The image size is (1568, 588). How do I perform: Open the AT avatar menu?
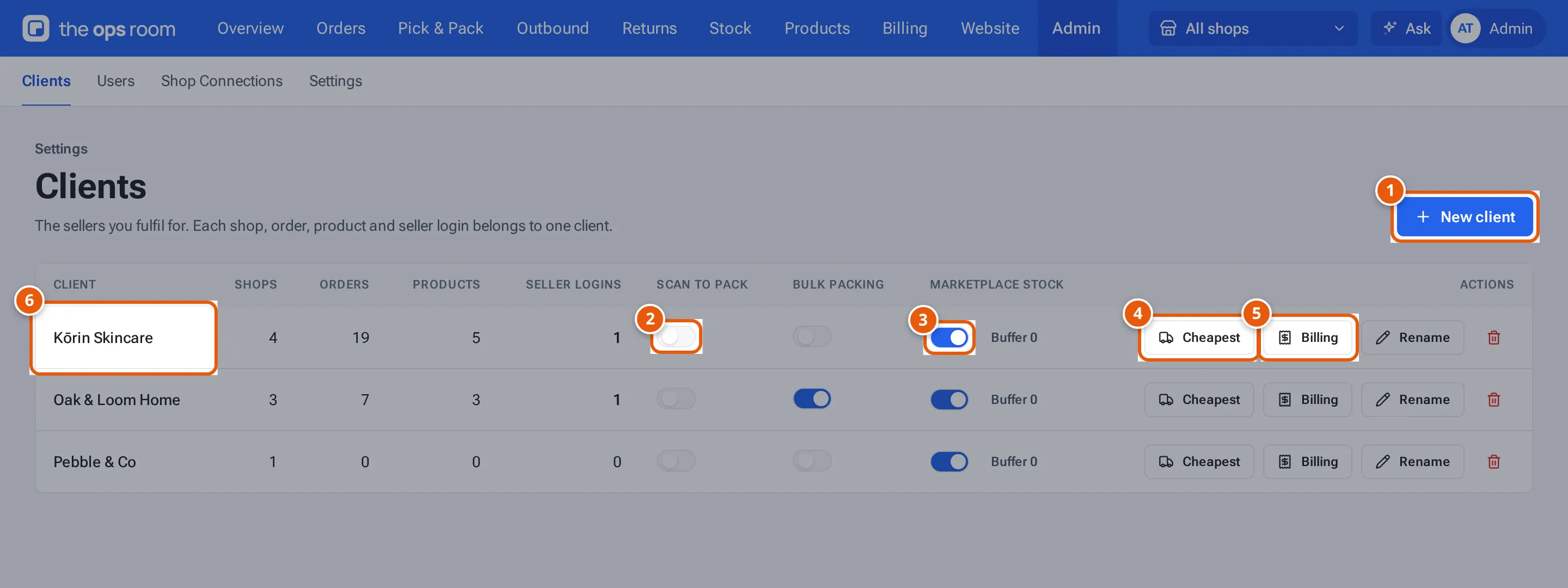click(x=1465, y=28)
